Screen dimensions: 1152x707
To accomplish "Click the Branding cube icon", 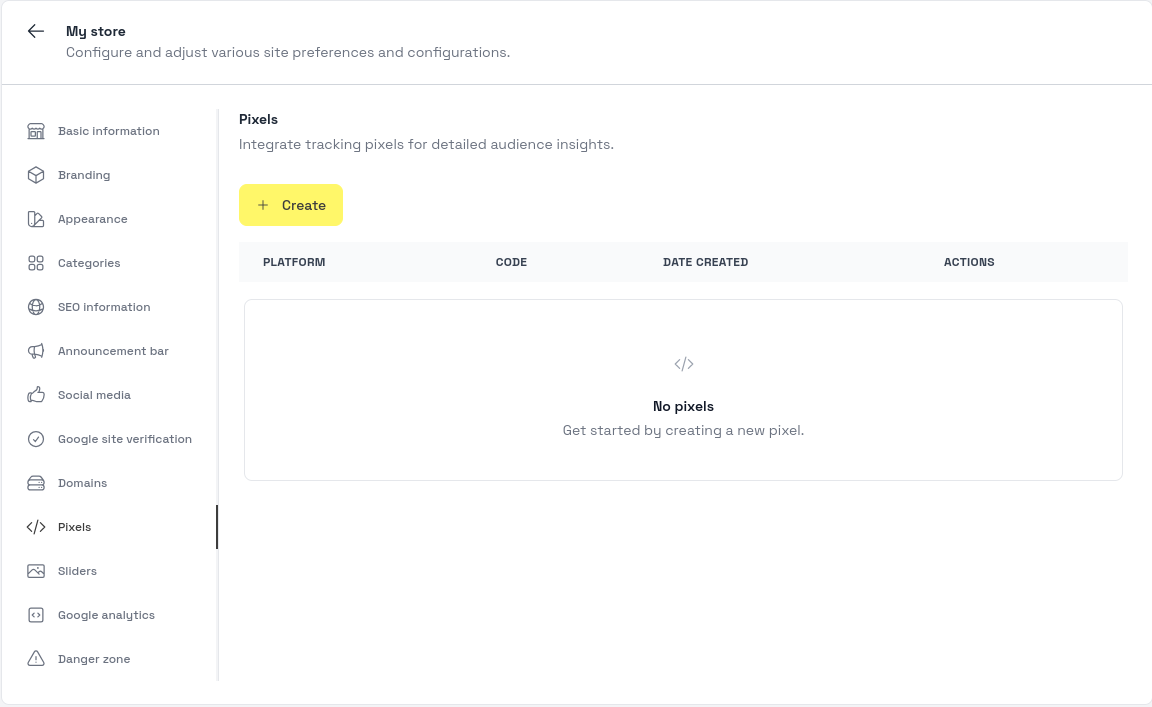I will pos(36,175).
